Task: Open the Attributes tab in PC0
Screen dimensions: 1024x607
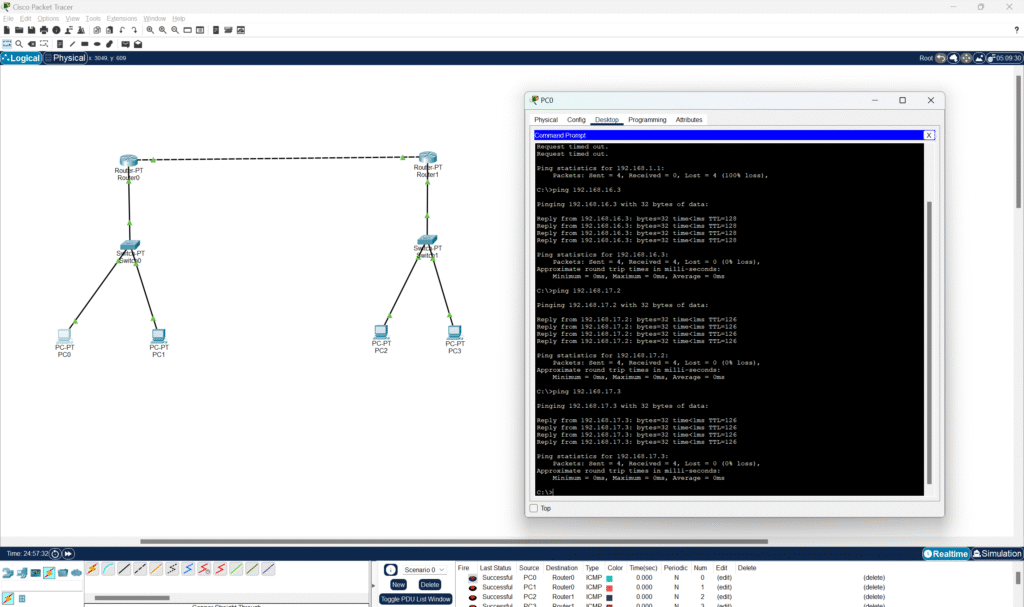Action: coord(689,120)
